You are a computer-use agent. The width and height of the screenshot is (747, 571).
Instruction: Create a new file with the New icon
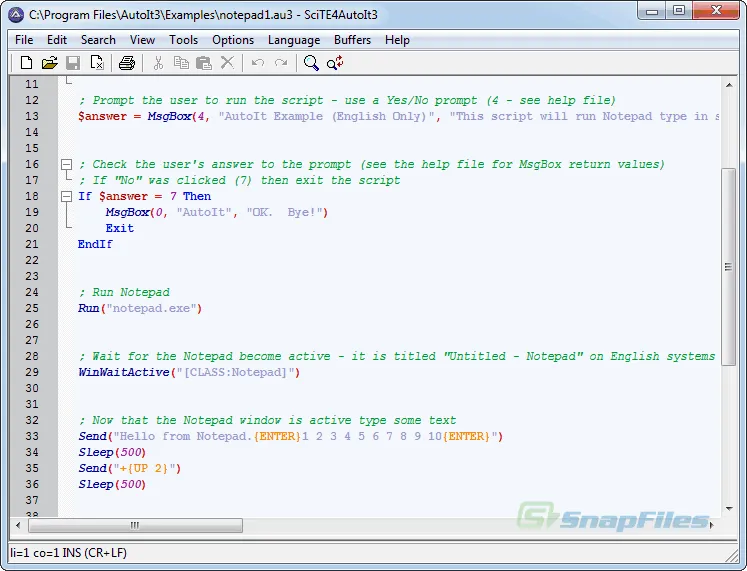(x=26, y=62)
